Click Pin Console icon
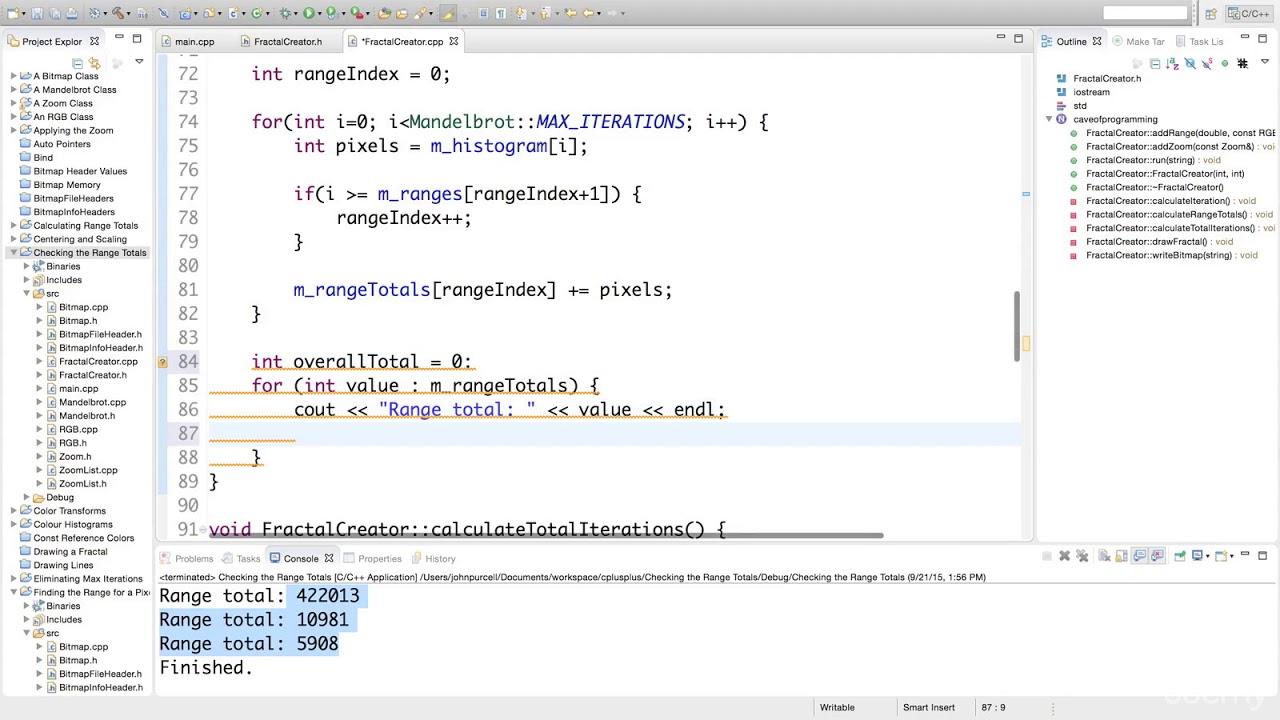 point(1180,556)
